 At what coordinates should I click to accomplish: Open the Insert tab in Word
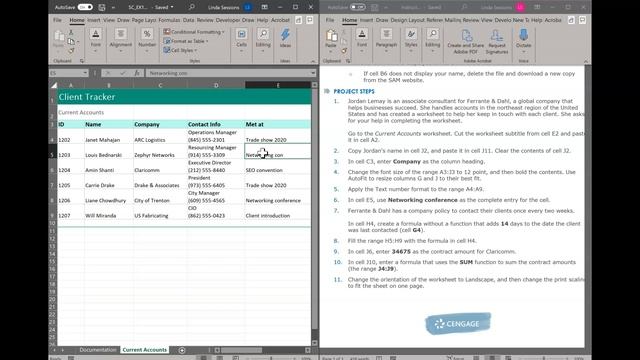click(x=366, y=20)
